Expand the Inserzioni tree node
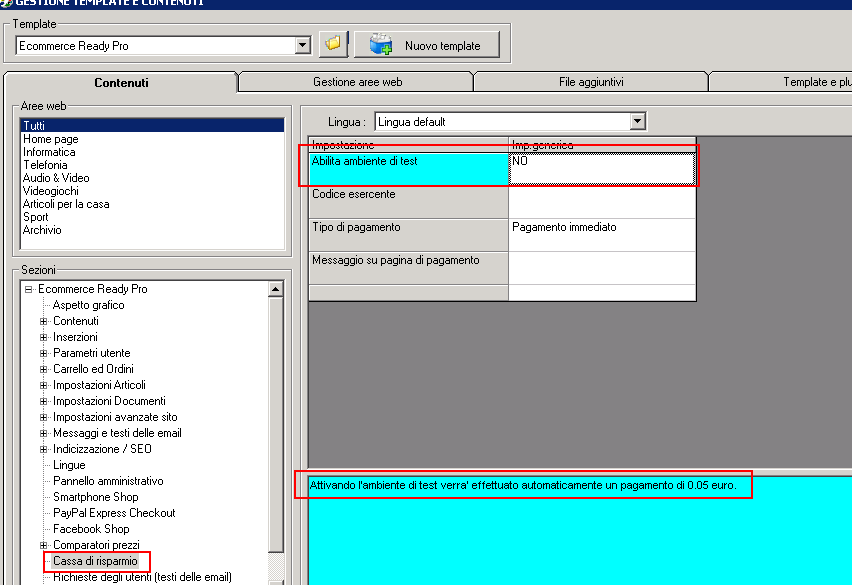This screenshot has width=852, height=585. coord(43,337)
